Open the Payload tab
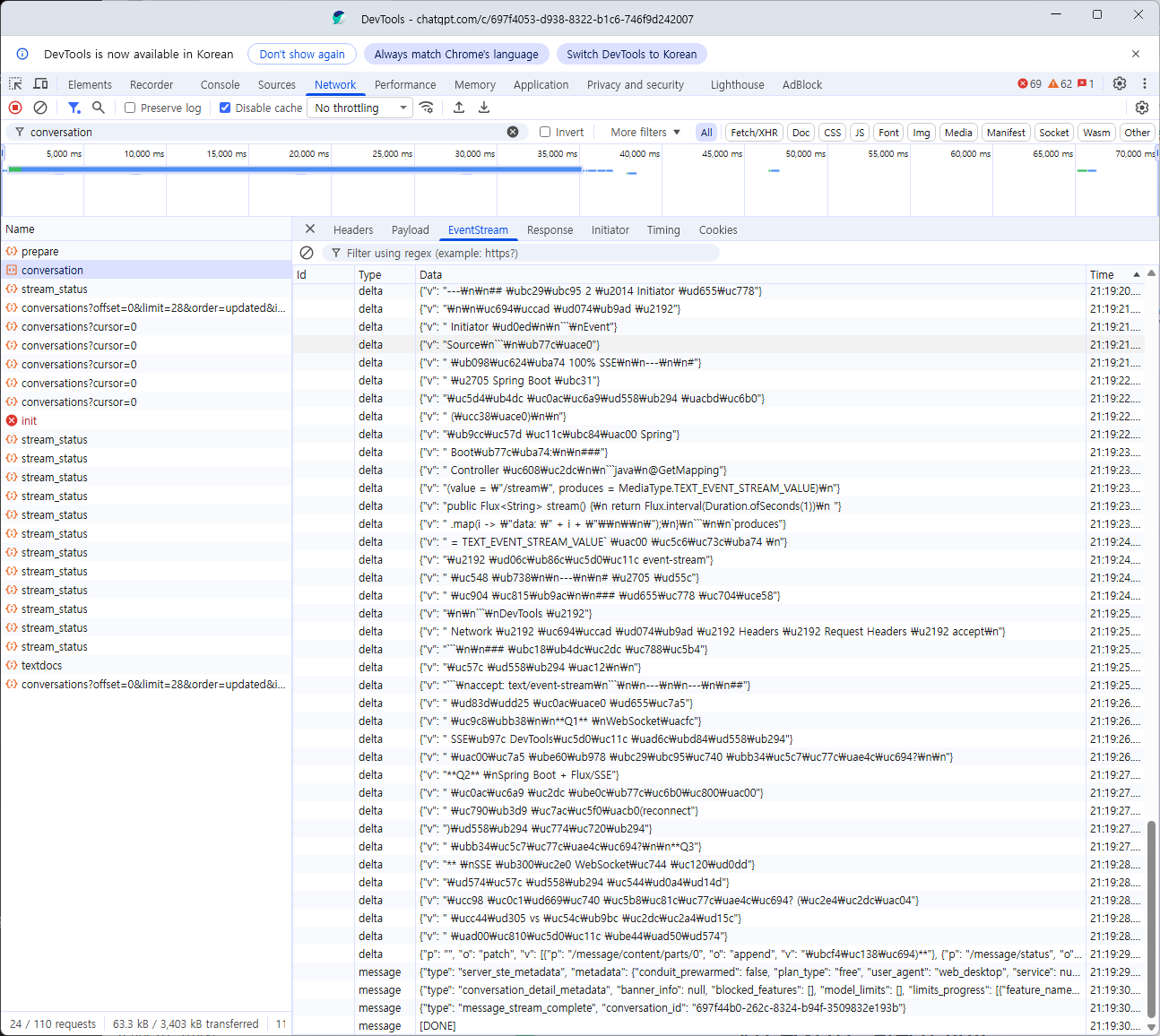This screenshot has height=1036, width=1160. (411, 229)
